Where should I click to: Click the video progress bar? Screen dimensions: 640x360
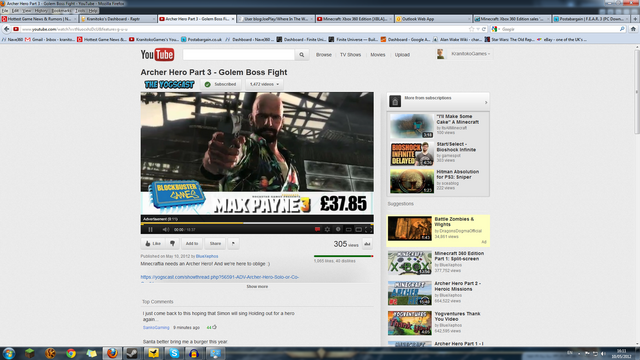(257, 223)
